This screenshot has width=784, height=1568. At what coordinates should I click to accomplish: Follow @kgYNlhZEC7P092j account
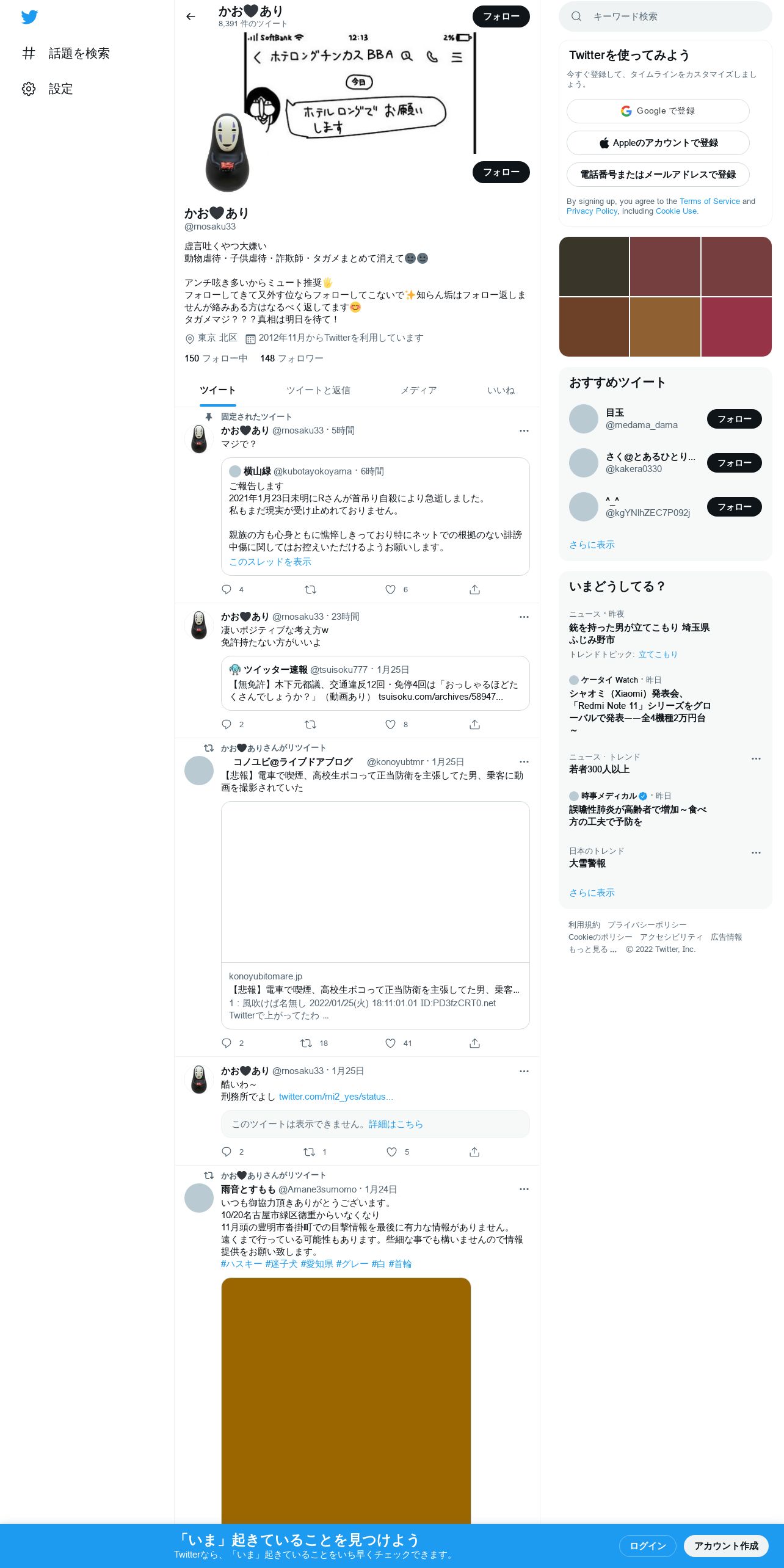click(x=735, y=507)
